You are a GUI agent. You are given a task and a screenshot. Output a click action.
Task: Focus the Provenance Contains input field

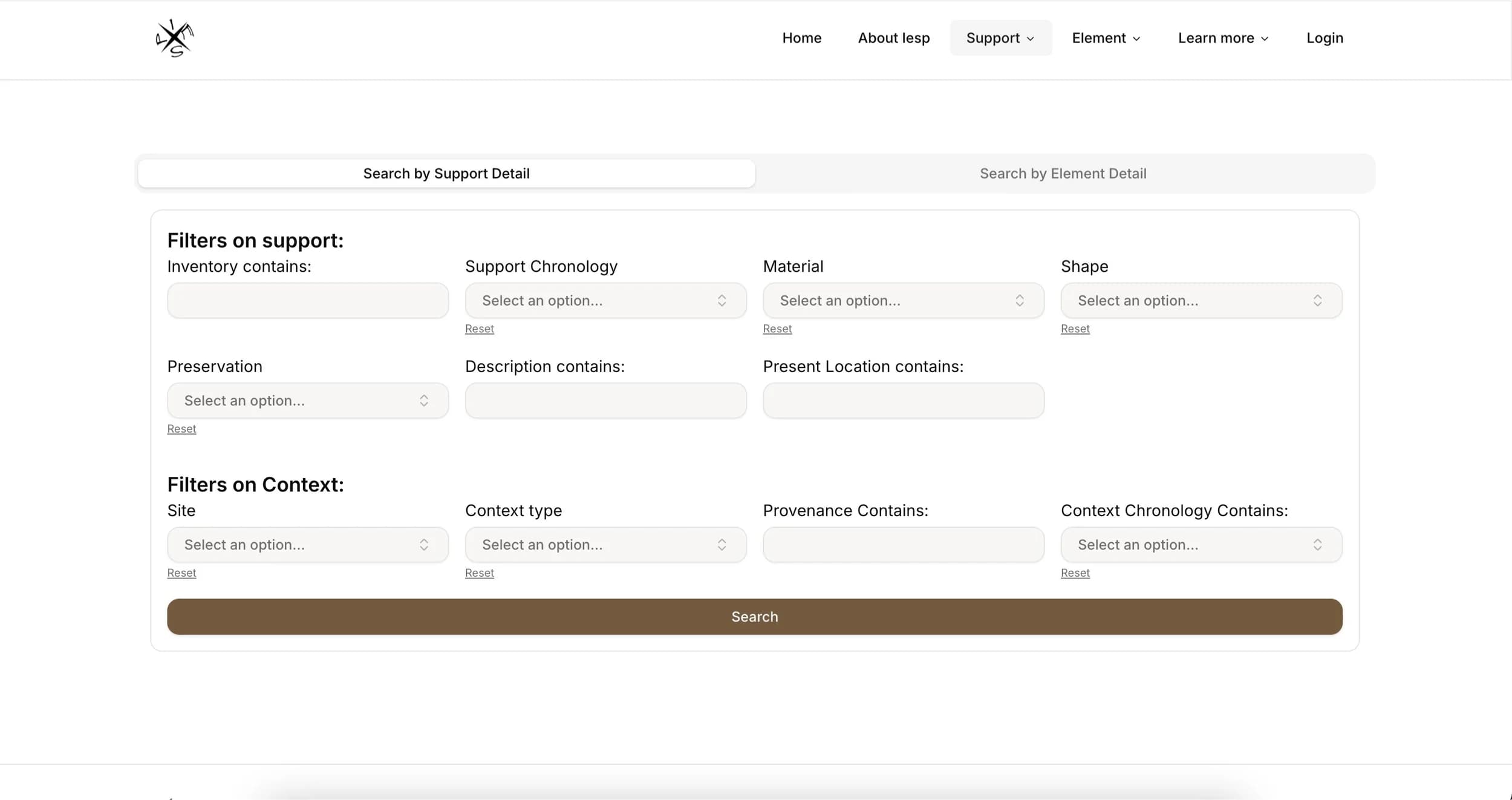tap(903, 545)
